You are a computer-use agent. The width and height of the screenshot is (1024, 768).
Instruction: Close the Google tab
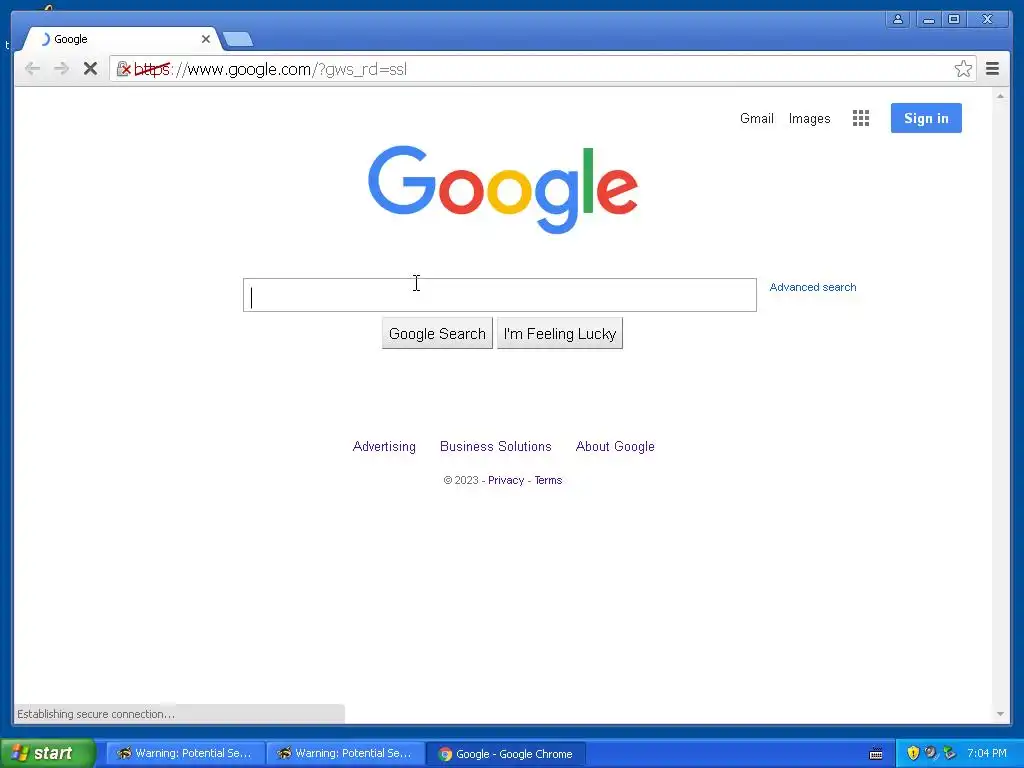point(206,39)
